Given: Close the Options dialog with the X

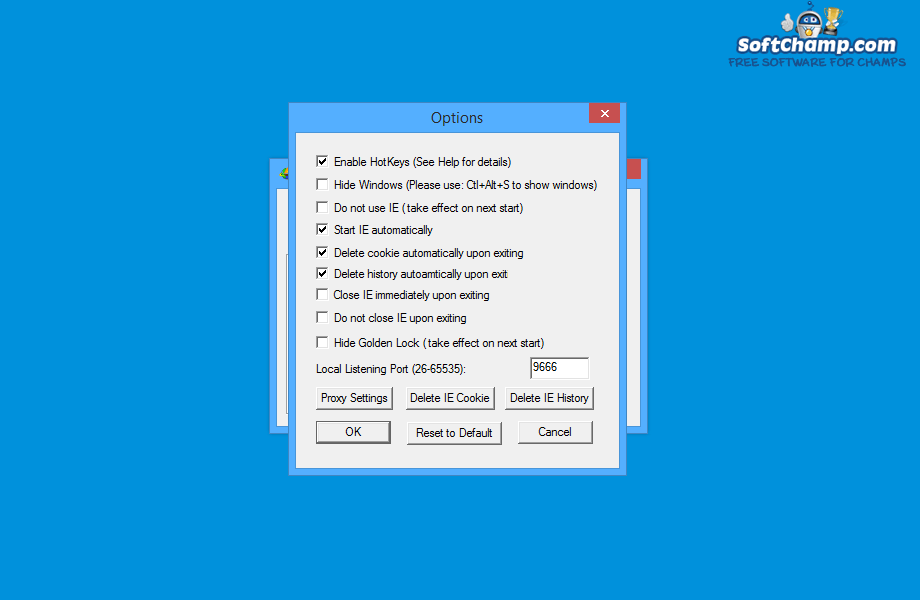Looking at the screenshot, I should pos(604,113).
